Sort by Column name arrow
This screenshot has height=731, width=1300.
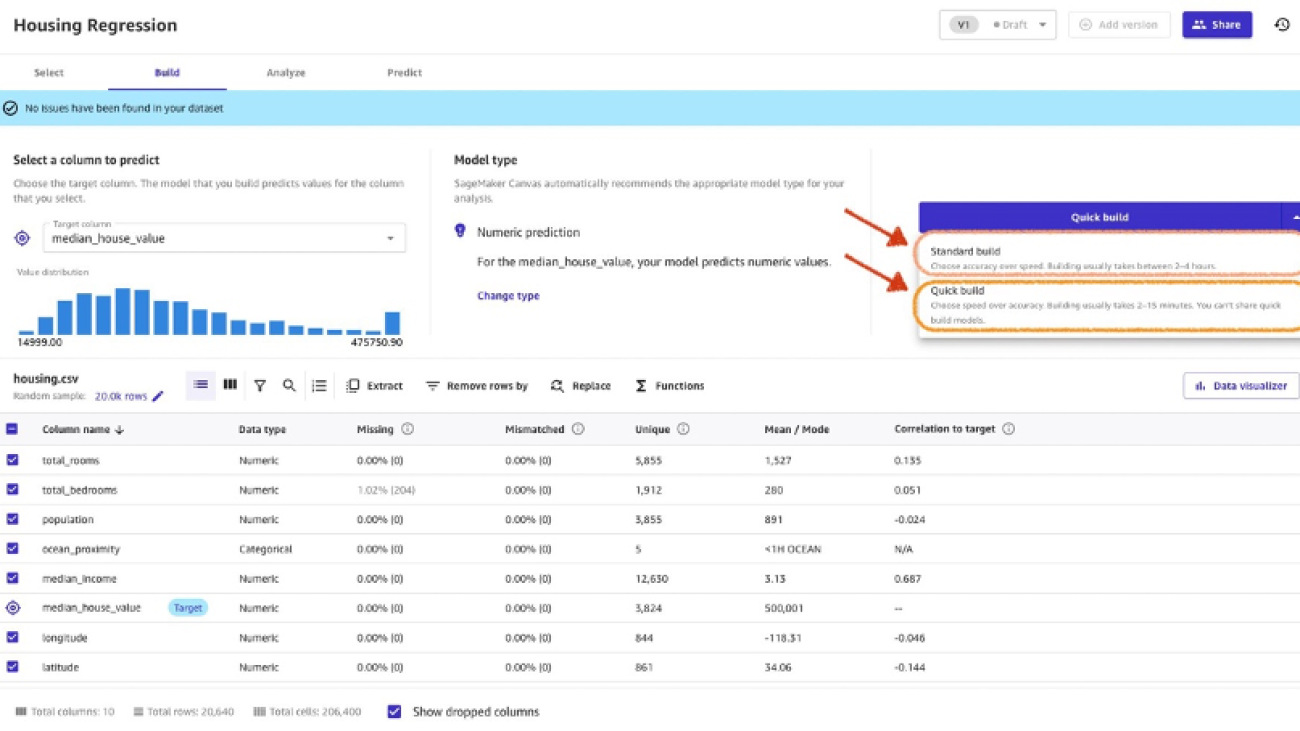click(120, 430)
